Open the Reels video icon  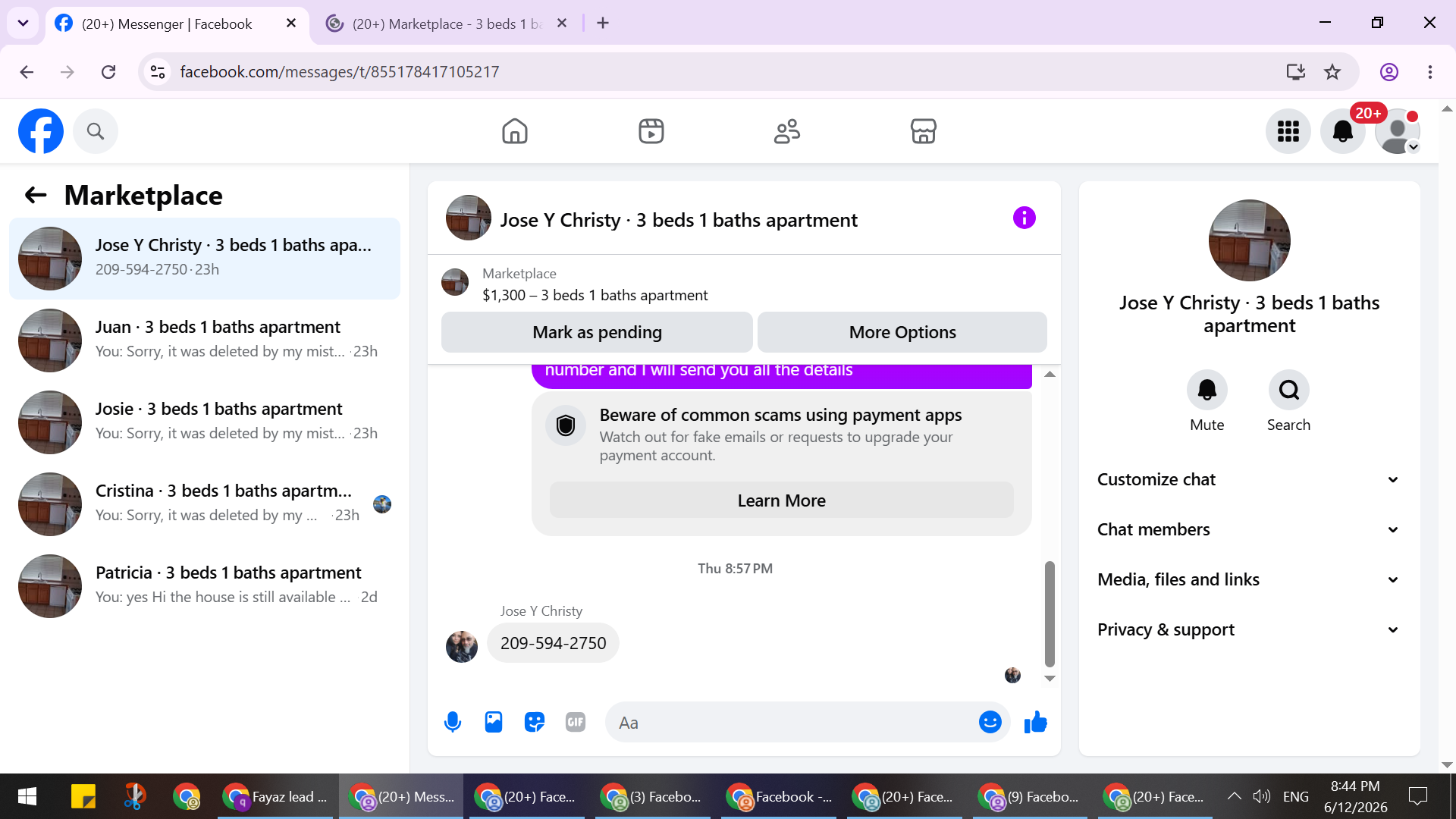[x=651, y=131]
